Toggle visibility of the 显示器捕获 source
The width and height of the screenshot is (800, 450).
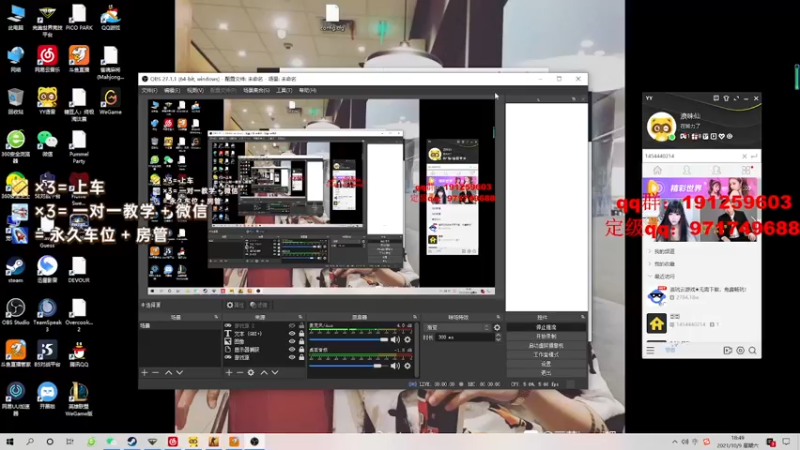click(x=292, y=349)
